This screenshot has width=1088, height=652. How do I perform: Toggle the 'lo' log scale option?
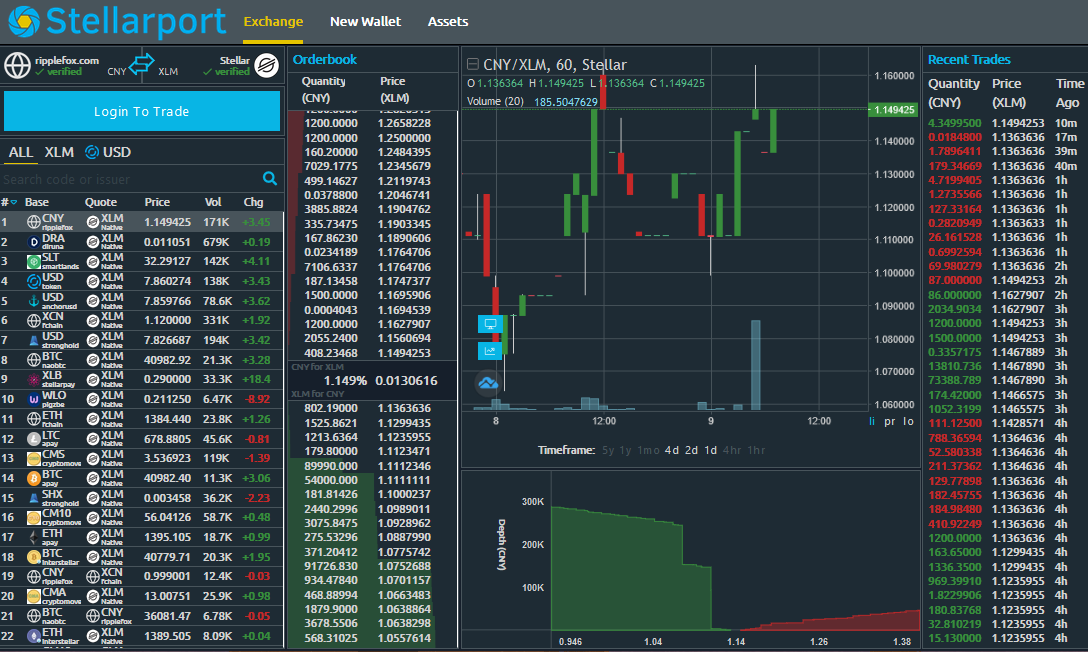pyautogui.click(x=908, y=422)
